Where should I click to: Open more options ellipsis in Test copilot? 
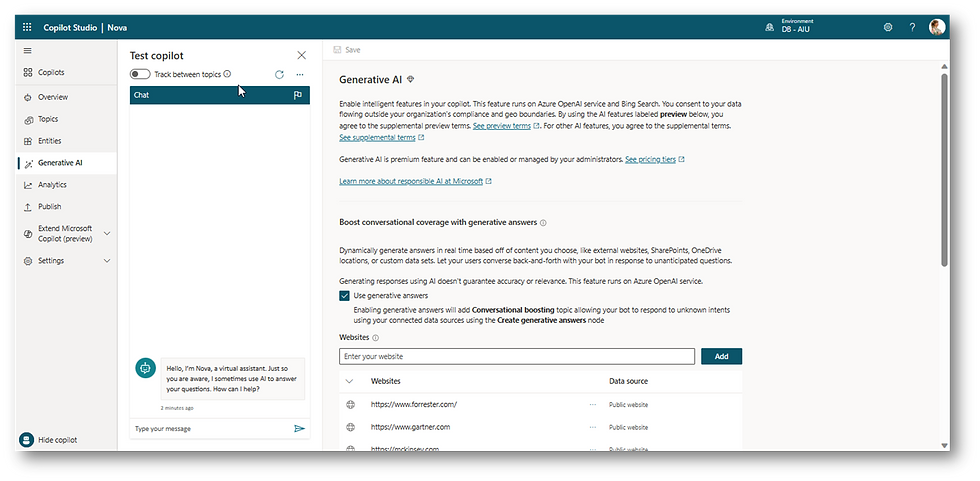[x=300, y=74]
